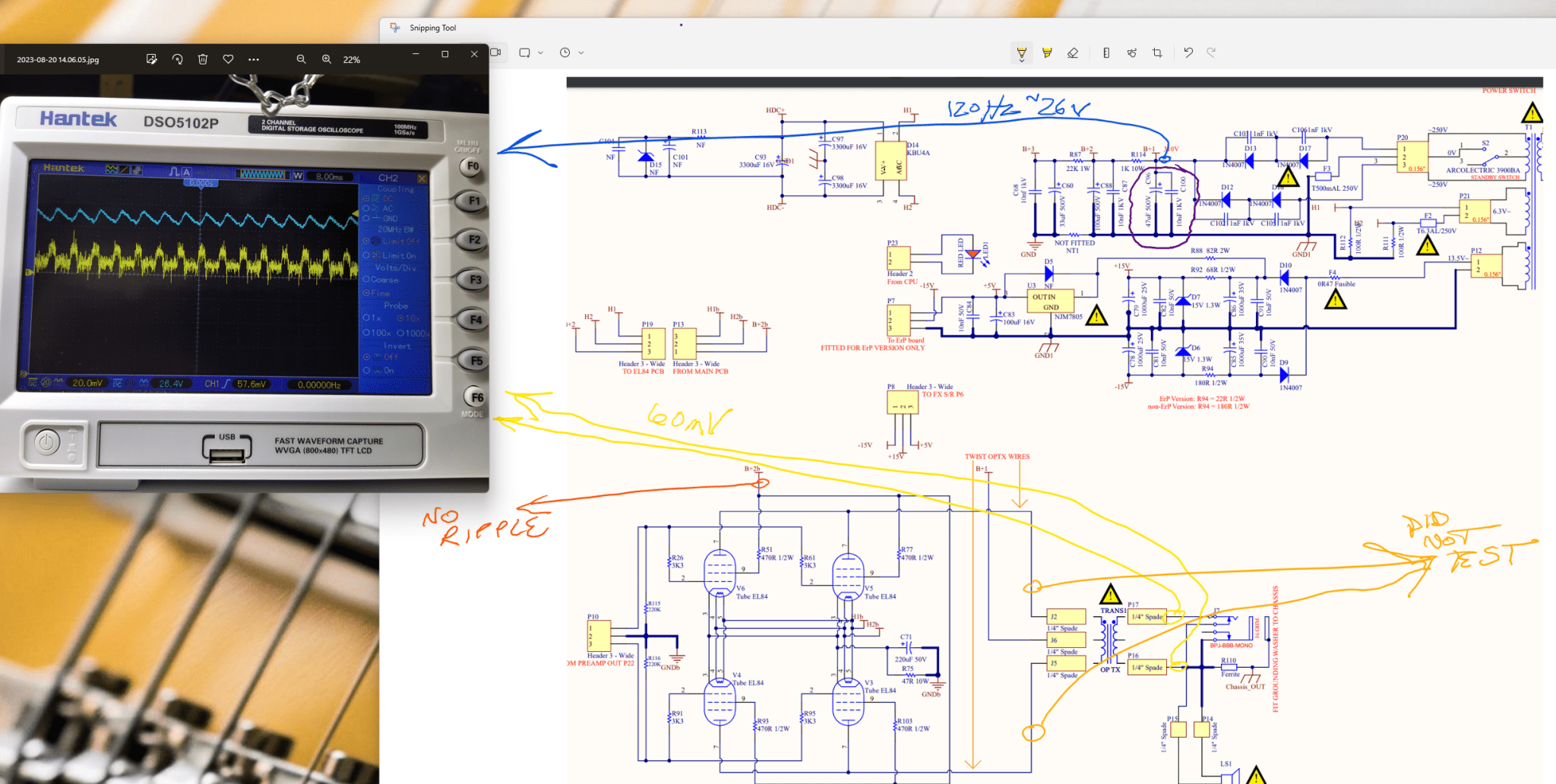Viewport: 1556px width, 784px height.
Task: Open image editor in Photos window
Action: click(152, 59)
